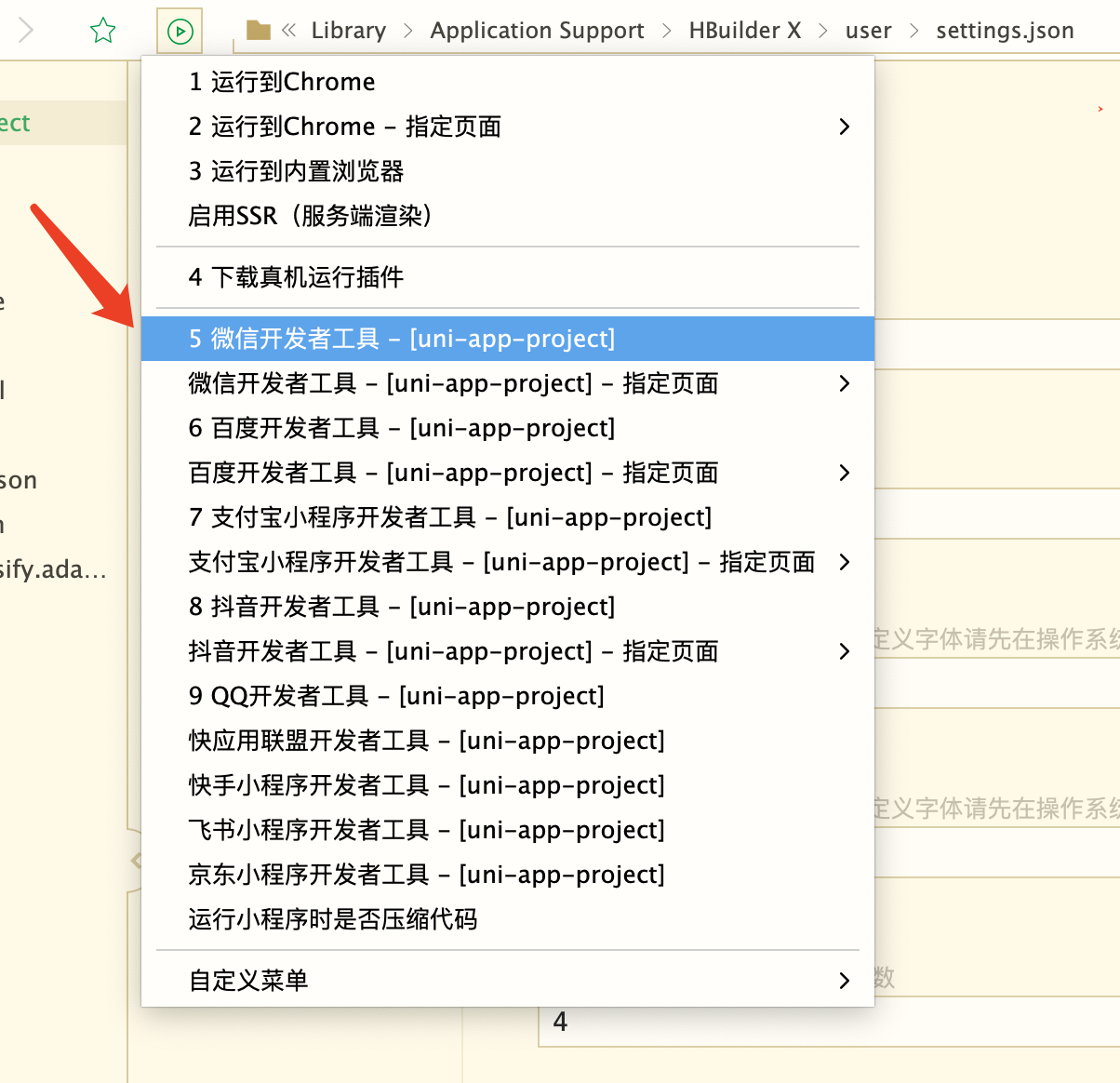The height and width of the screenshot is (1083, 1120).
Task: Toggle 启用SSR（服务端渲染）option
Action: [x=508, y=216]
